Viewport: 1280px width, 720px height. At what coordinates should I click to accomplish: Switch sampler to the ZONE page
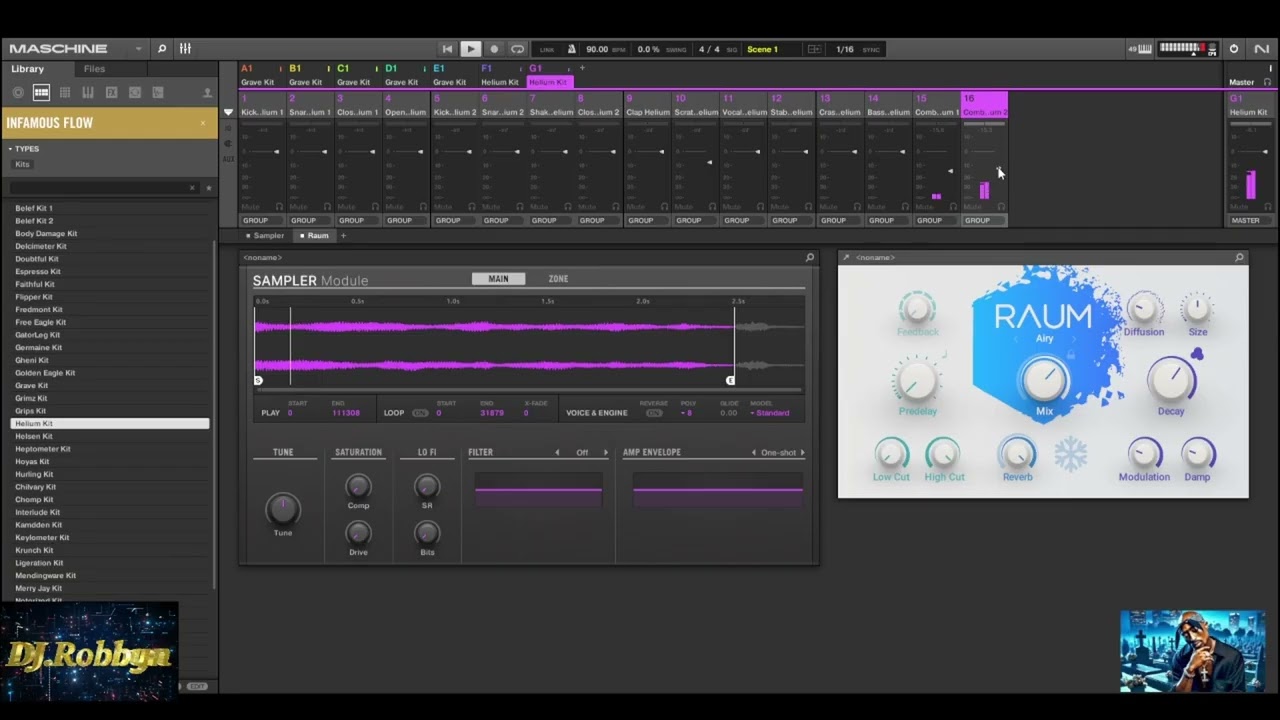pyautogui.click(x=558, y=279)
